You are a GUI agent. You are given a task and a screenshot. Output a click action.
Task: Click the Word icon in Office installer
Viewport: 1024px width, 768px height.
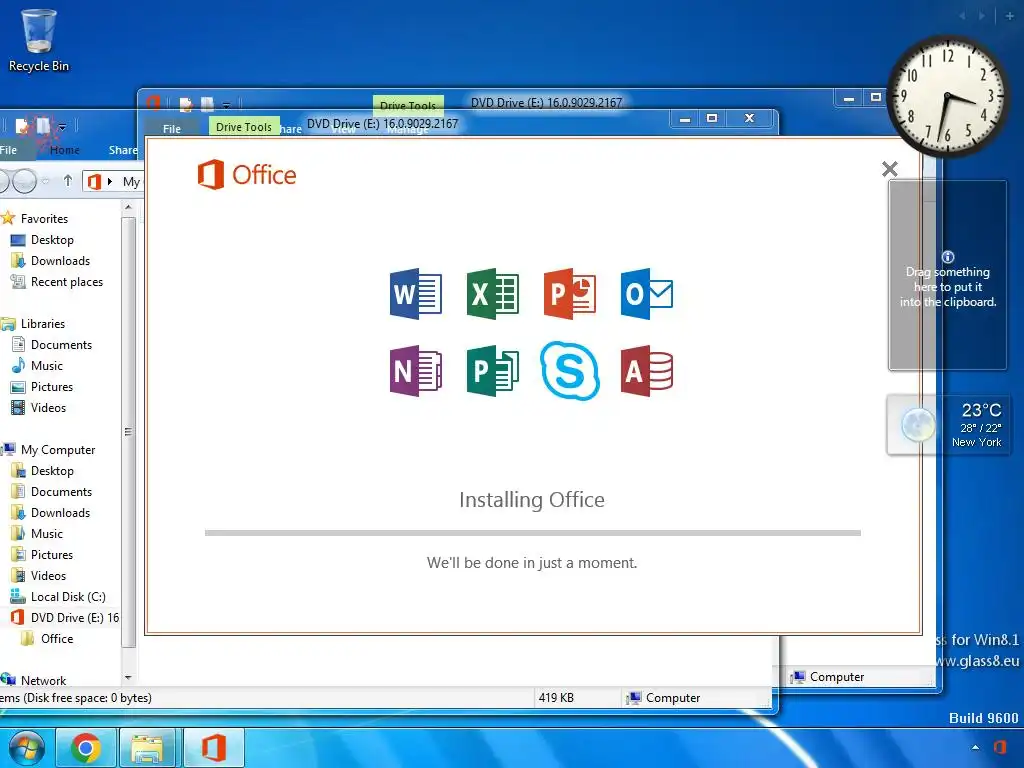[415, 294]
